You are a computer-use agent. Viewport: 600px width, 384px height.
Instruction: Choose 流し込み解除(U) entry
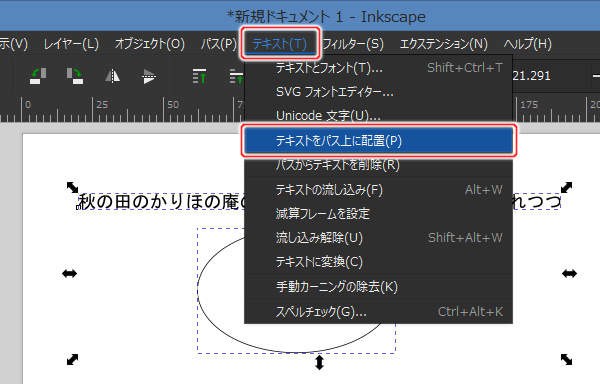[378, 238]
